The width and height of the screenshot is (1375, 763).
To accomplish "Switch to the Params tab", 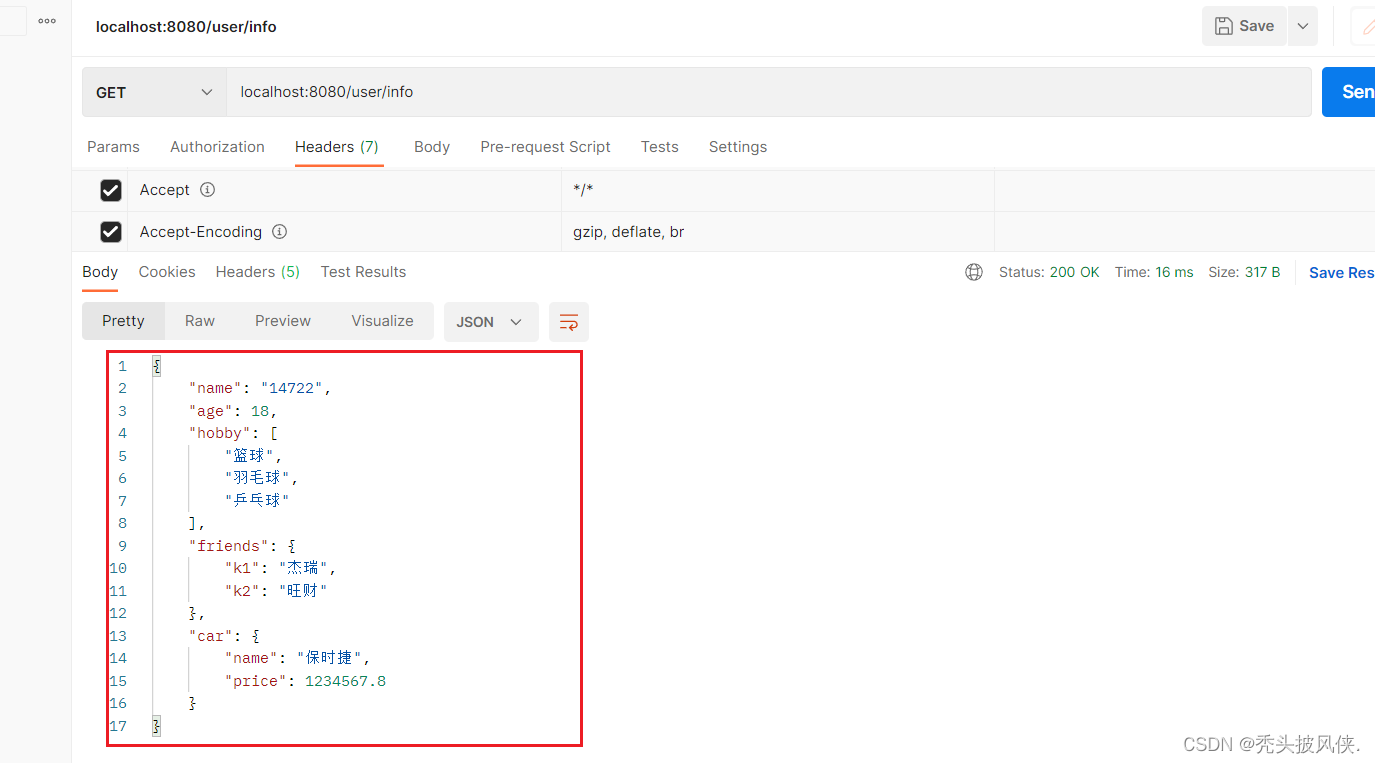I will pos(113,147).
